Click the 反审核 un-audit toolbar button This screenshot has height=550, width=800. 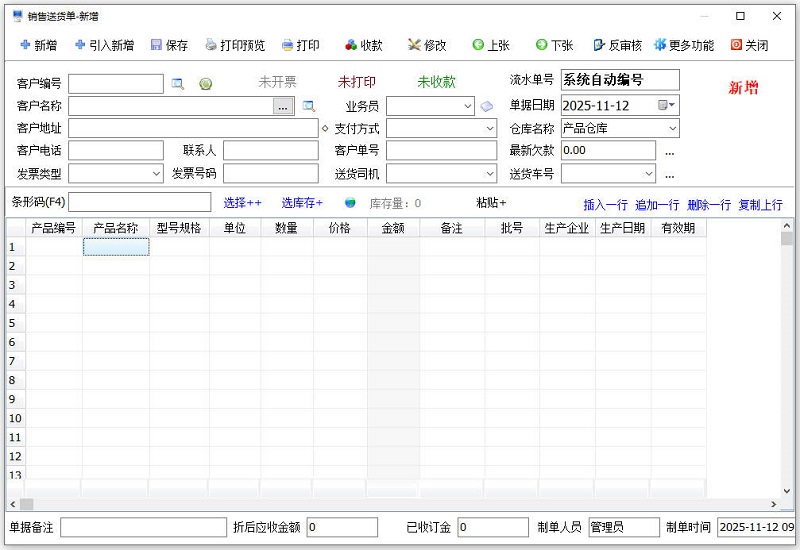point(617,45)
